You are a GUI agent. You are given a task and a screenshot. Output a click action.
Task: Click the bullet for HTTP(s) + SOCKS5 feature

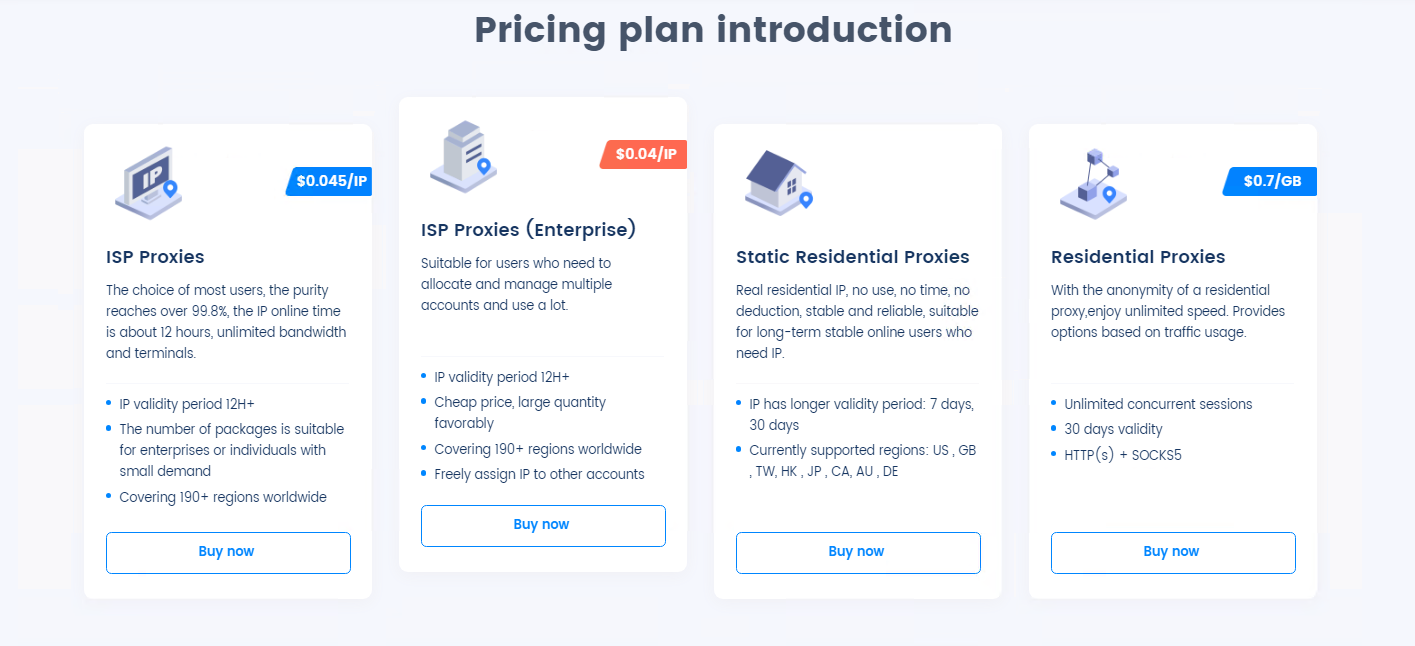1055,454
